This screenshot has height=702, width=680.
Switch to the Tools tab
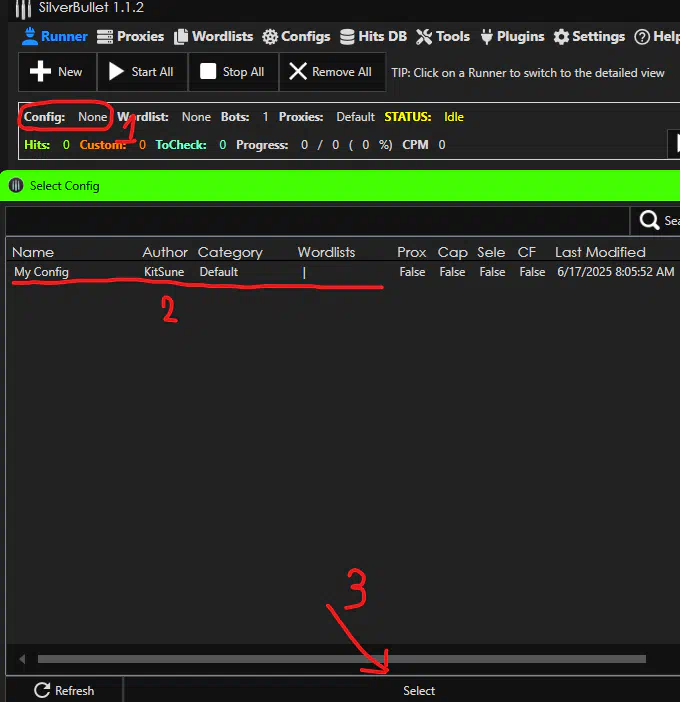tap(443, 36)
